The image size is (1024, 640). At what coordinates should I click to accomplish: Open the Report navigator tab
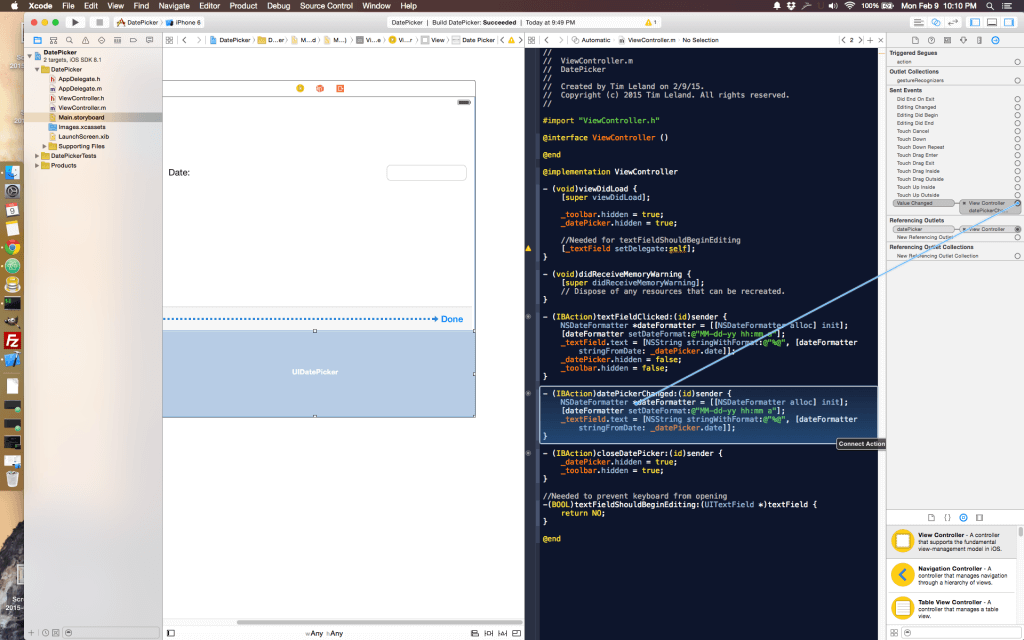(x=149, y=40)
